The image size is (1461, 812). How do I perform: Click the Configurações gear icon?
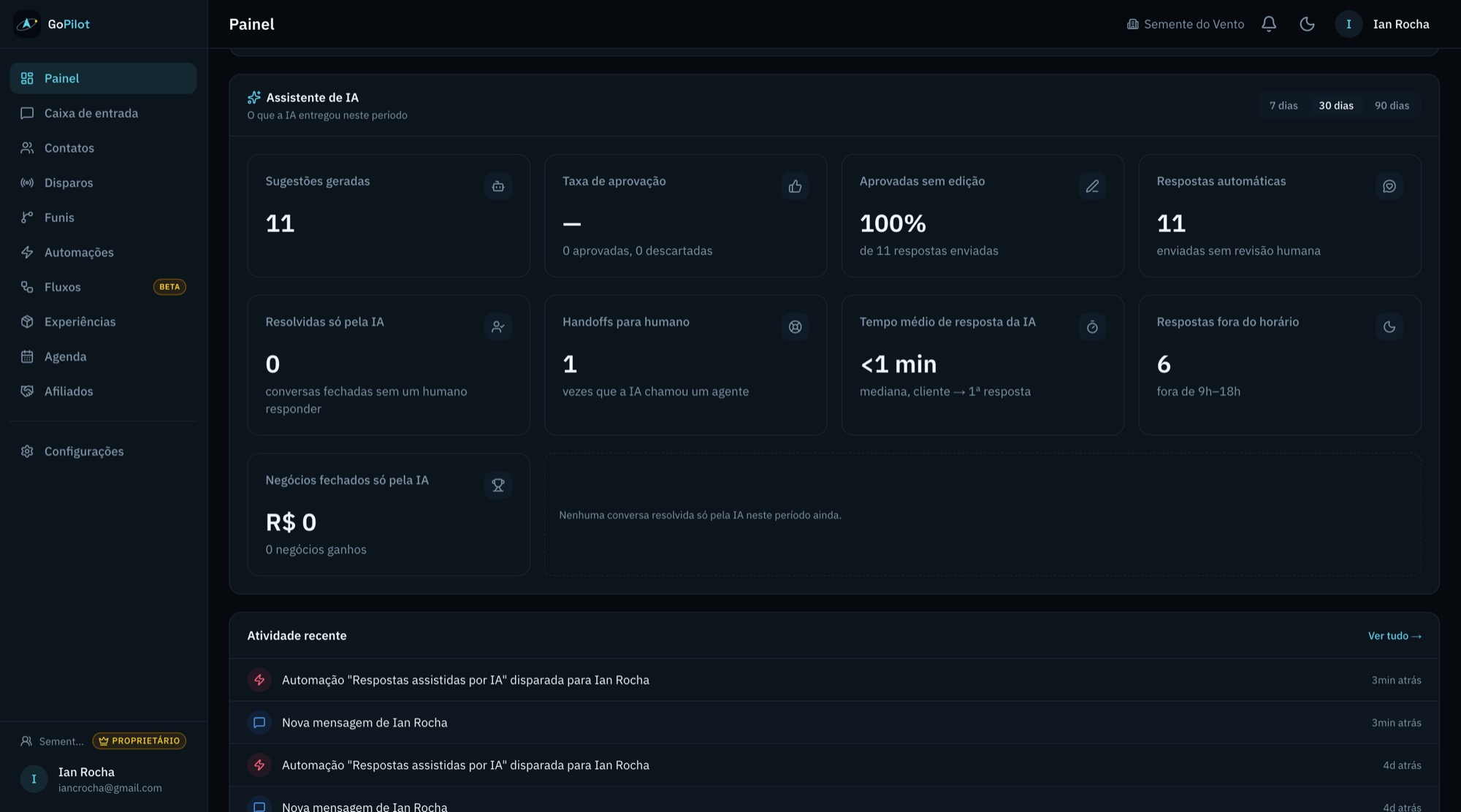click(27, 451)
